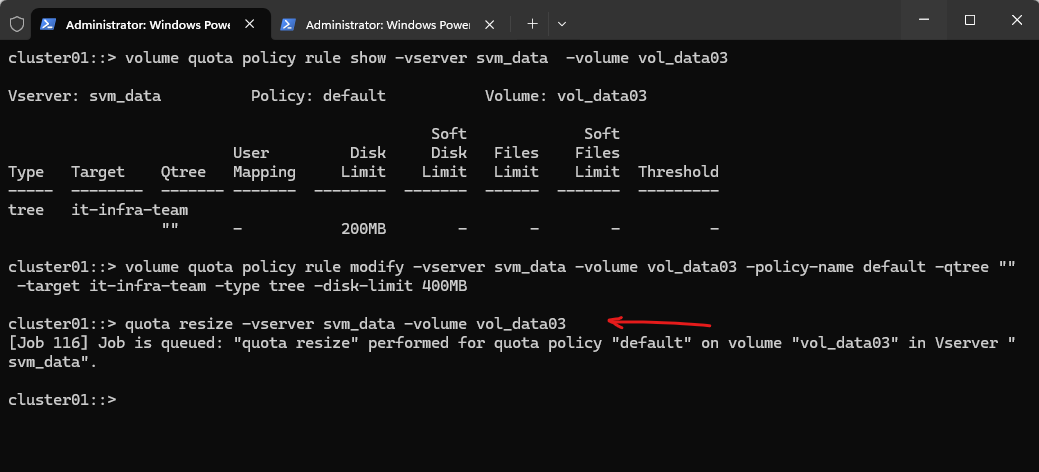Click the 400MB value in the modify command
Viewport: 1039px width, 472px height.
point(444,286)
